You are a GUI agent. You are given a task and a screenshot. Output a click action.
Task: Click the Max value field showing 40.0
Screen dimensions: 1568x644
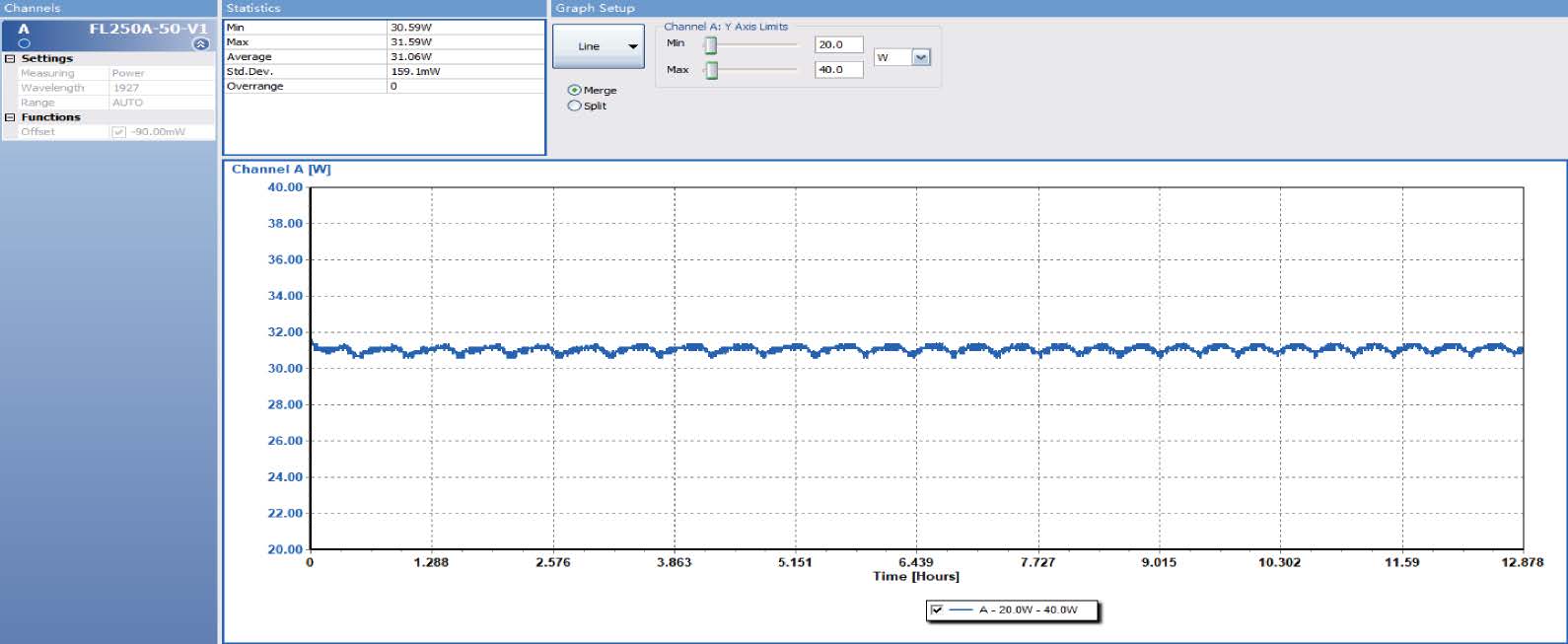838,70
